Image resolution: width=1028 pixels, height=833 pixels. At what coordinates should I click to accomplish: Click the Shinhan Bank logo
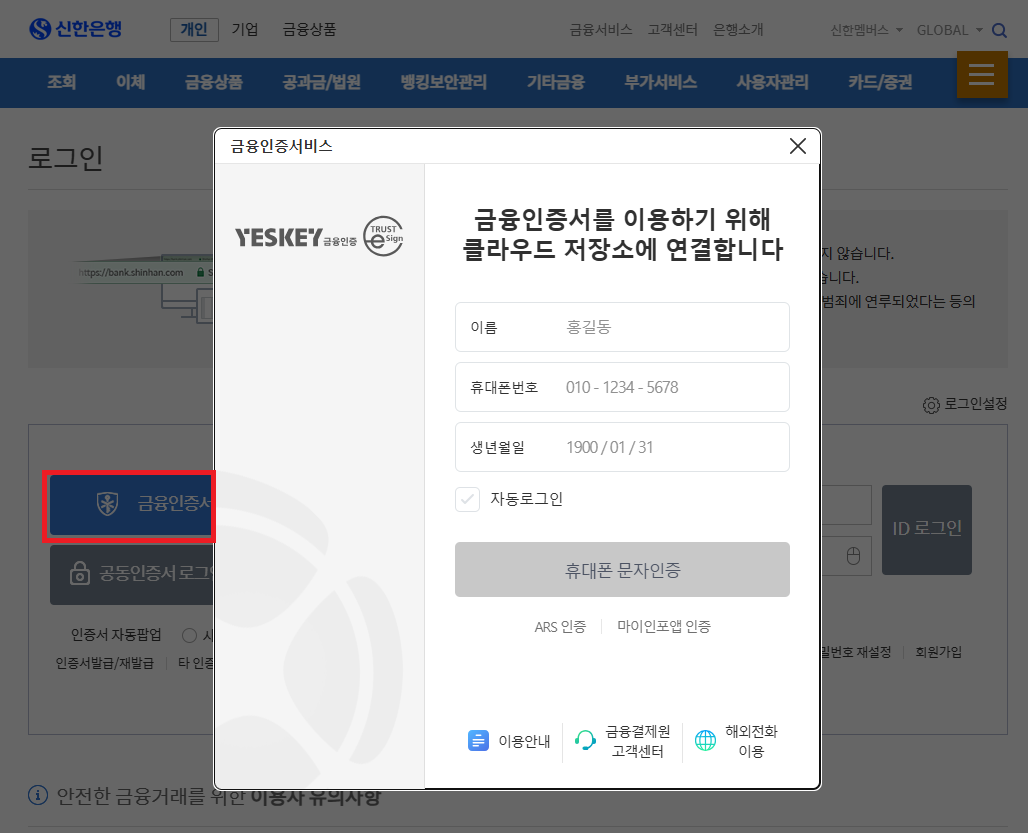click(x=75, y=29)
